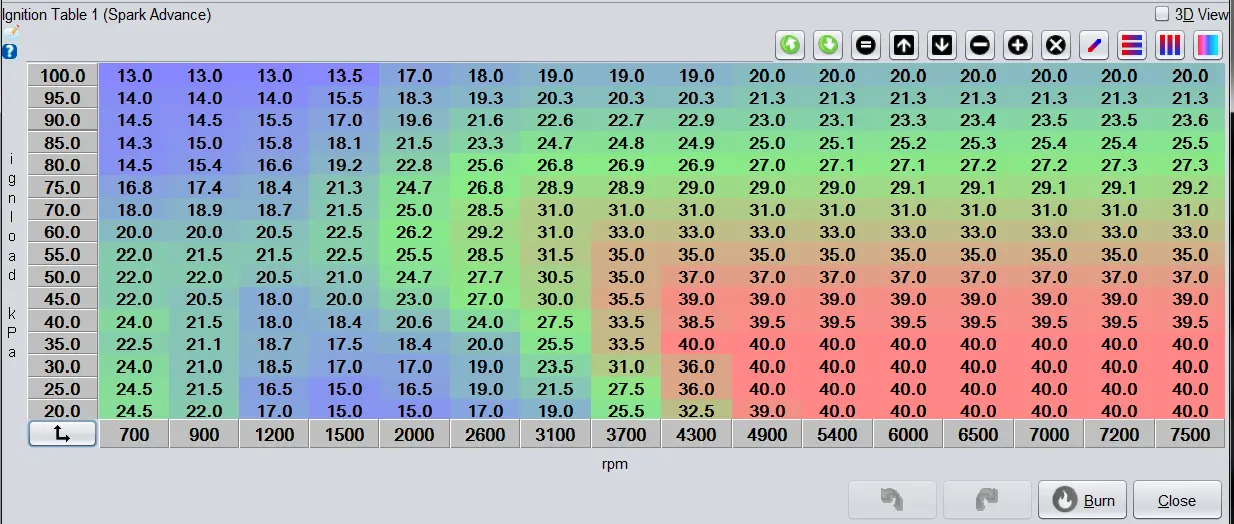Select the 1200 rpm axis bin
Image resolution: width=1234 pixels, height=524 pixels.
point(275,435)
